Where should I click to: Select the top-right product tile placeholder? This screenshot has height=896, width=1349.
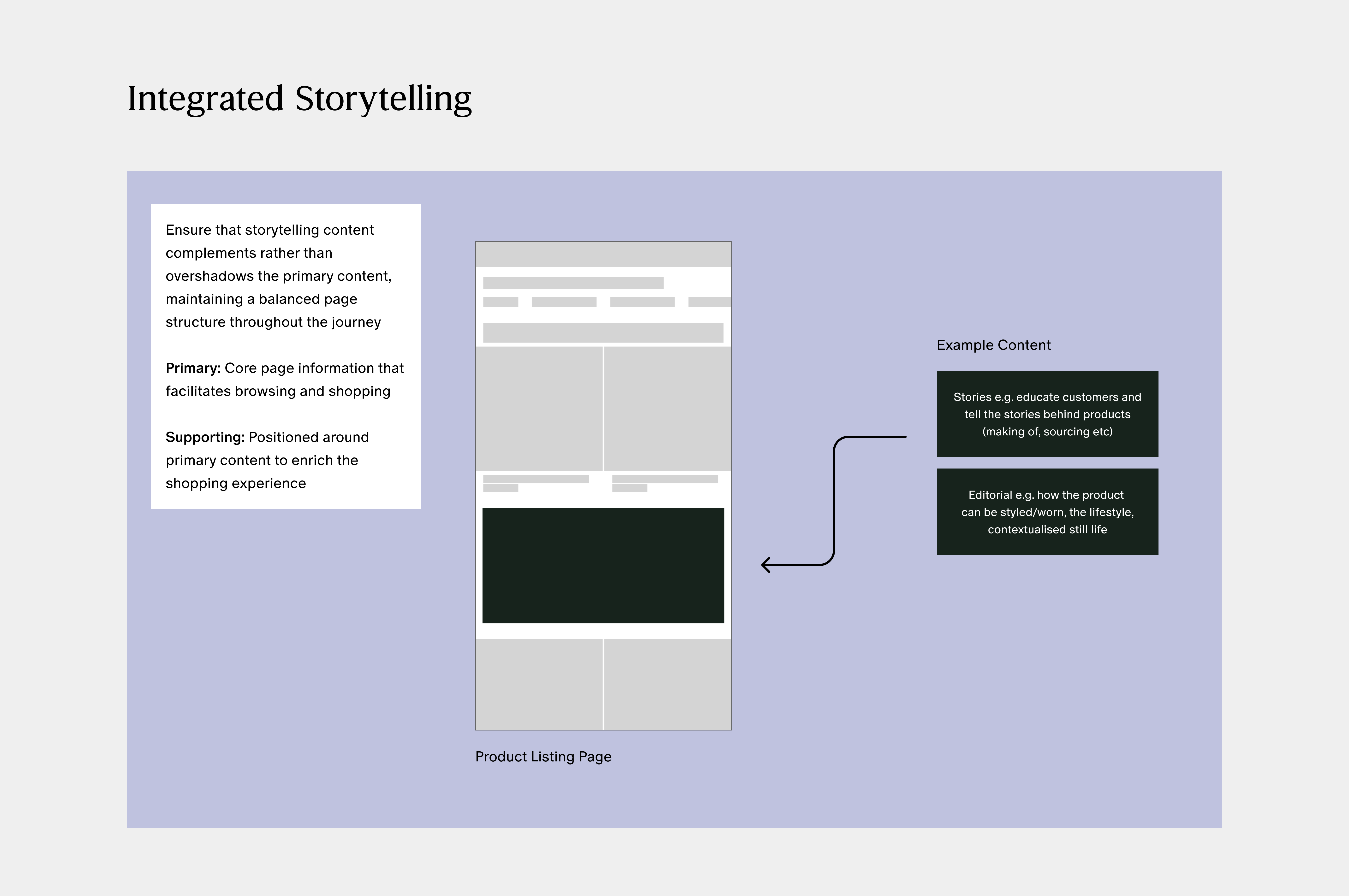pos(667,408)
